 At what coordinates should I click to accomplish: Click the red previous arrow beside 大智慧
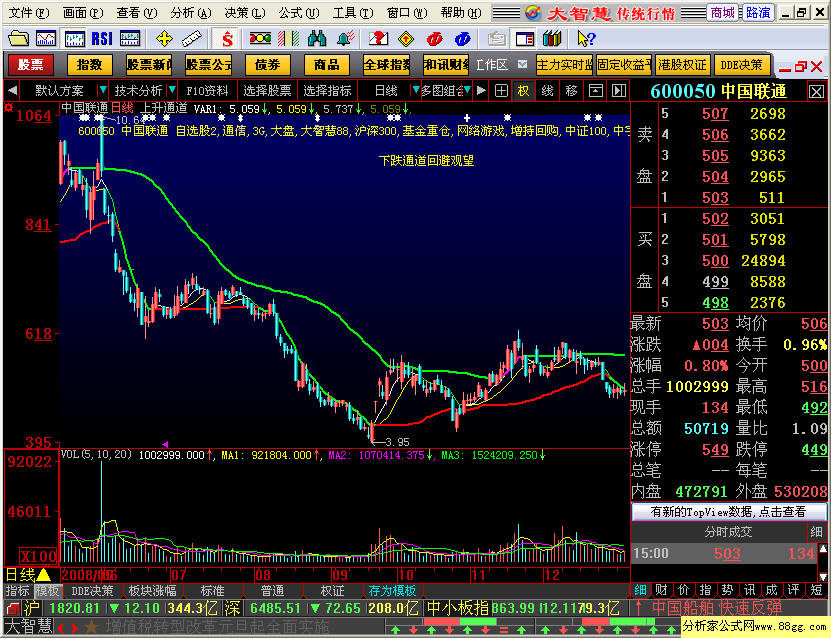(x=61, y=627)
